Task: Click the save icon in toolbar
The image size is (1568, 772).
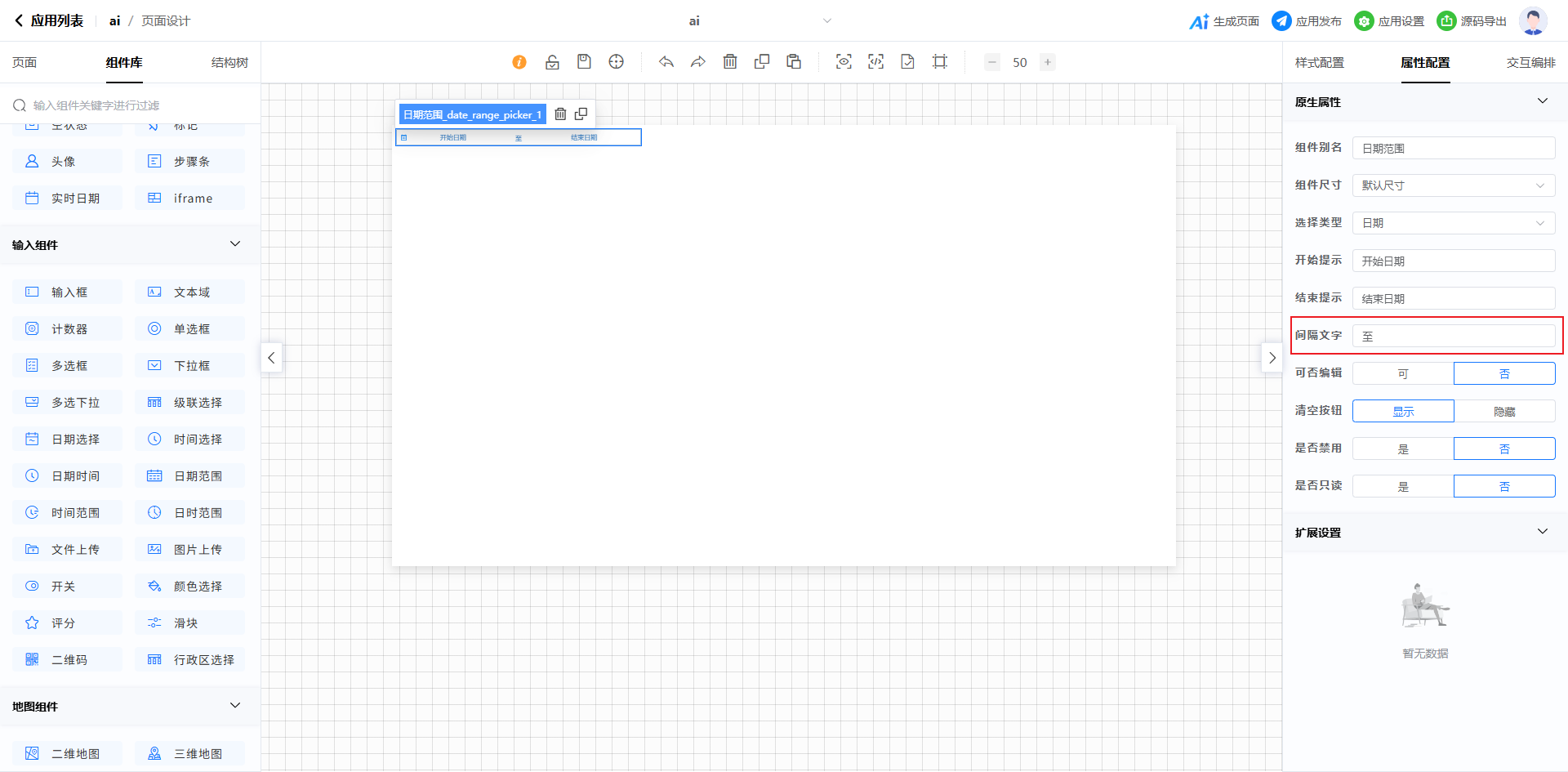Action: (584, 62)
